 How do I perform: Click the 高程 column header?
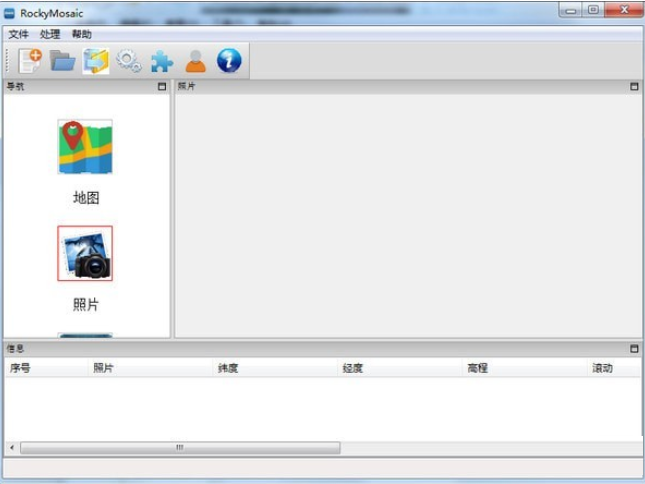pos(477,369)
